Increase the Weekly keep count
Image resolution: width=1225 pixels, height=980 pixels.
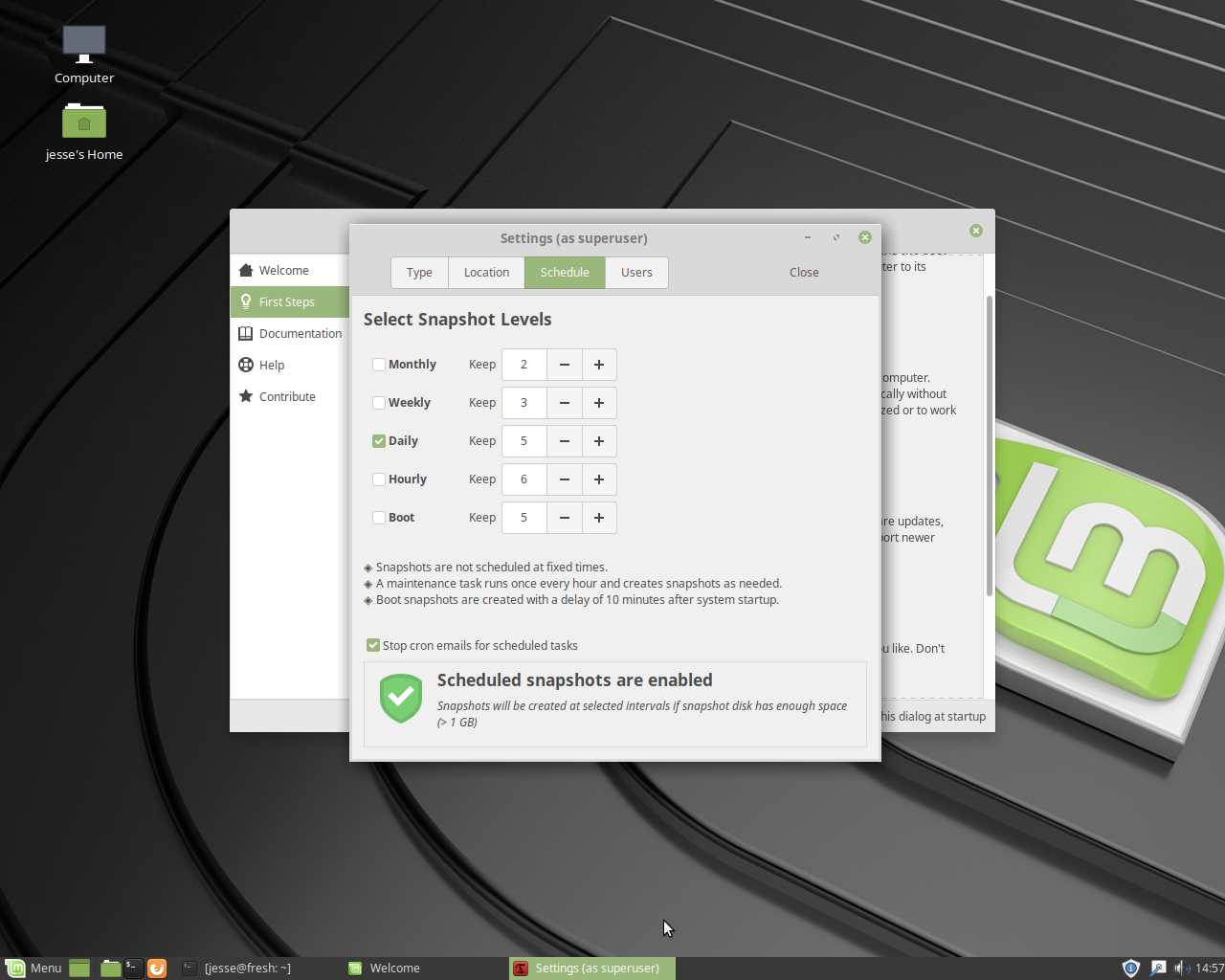(599, 403)
